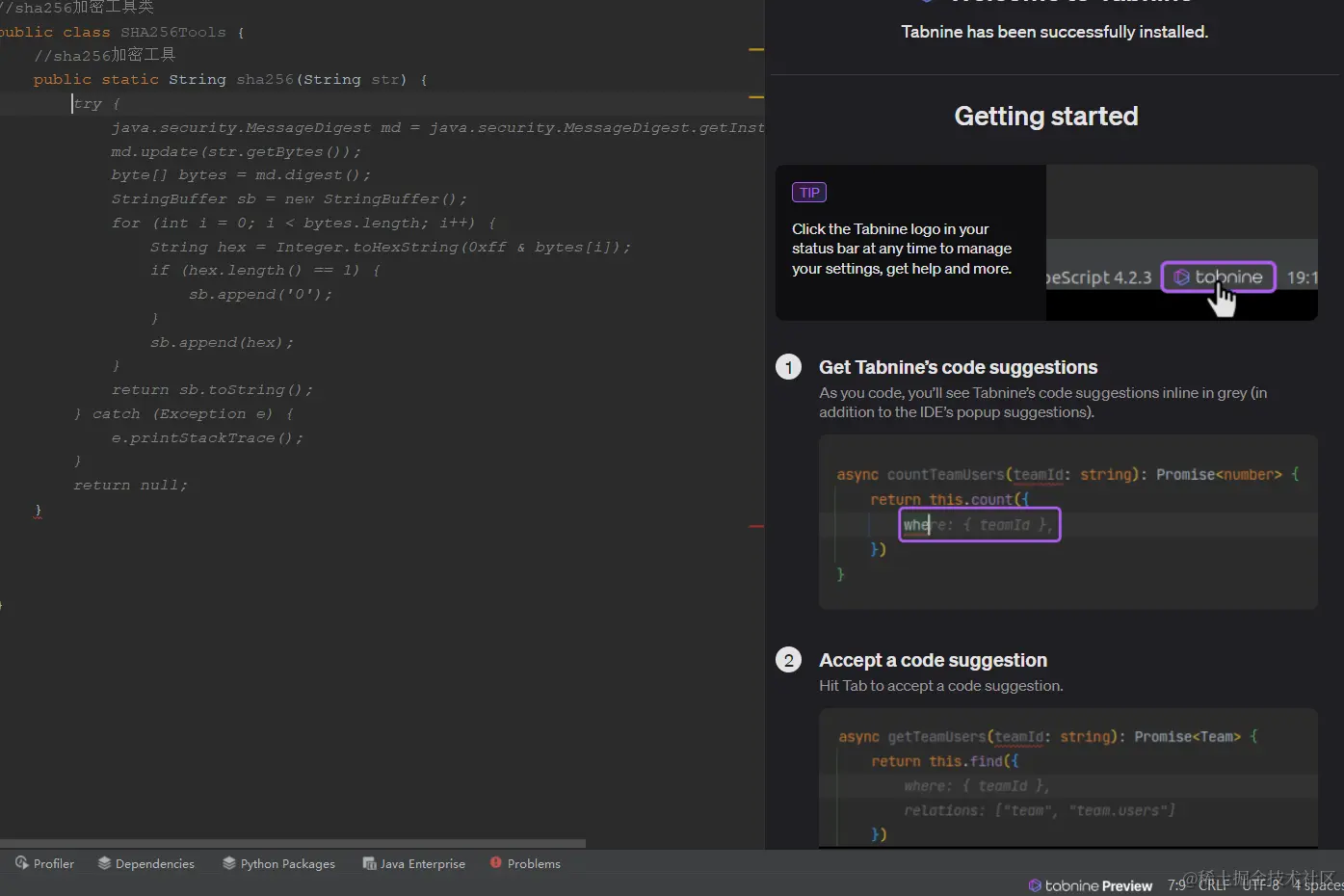Jump to the red error stripe marker
Image resolution: width=1344 pixels, height=896 pixels.
756,526
